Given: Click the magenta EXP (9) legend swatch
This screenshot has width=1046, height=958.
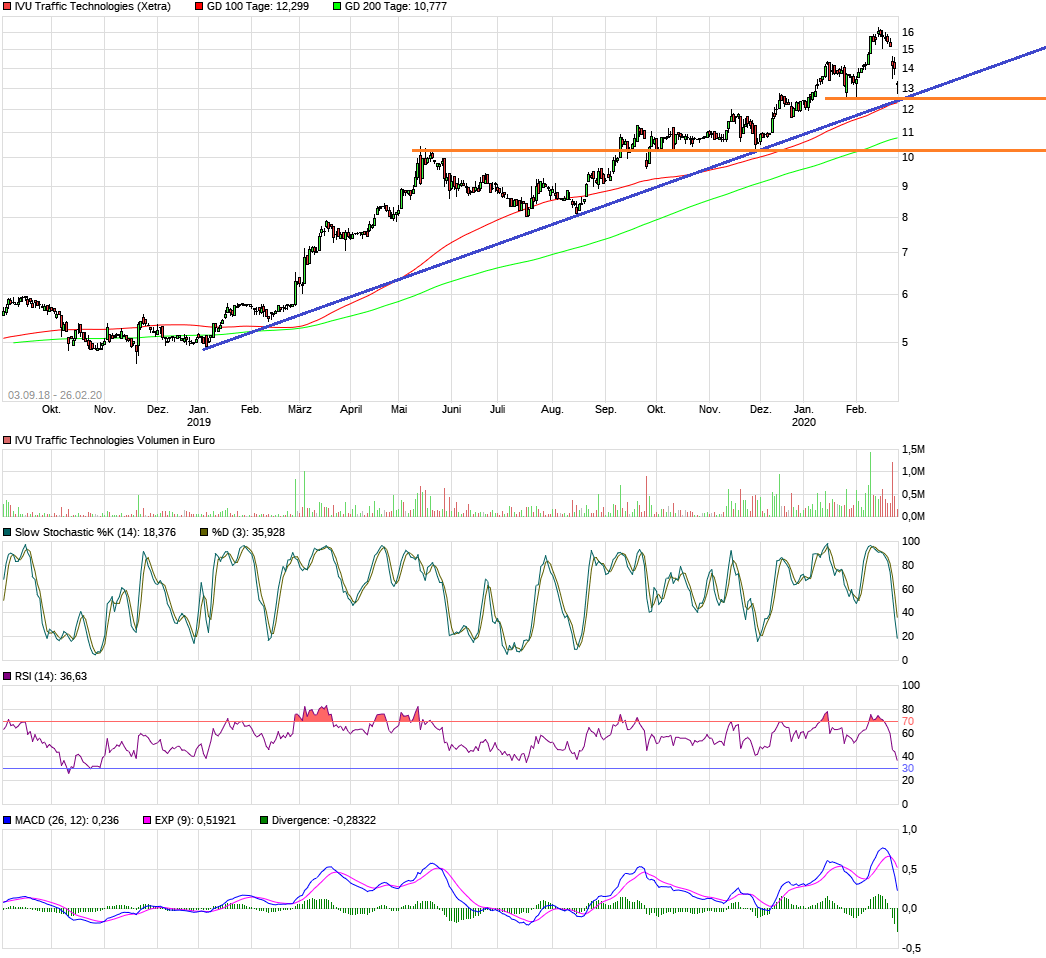Looking at the screenshot, I should point(147,820).
